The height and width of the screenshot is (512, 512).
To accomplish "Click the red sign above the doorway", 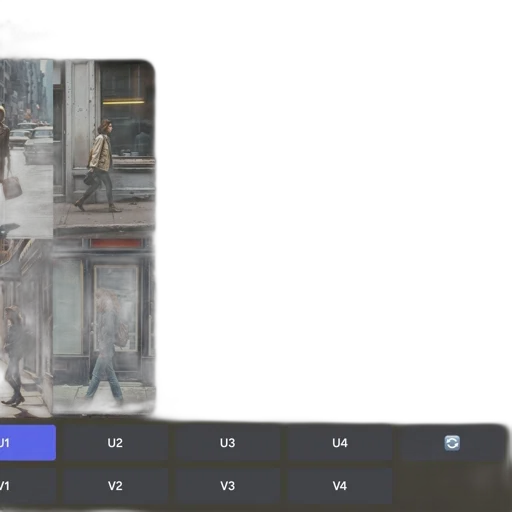I will point(116,243).
